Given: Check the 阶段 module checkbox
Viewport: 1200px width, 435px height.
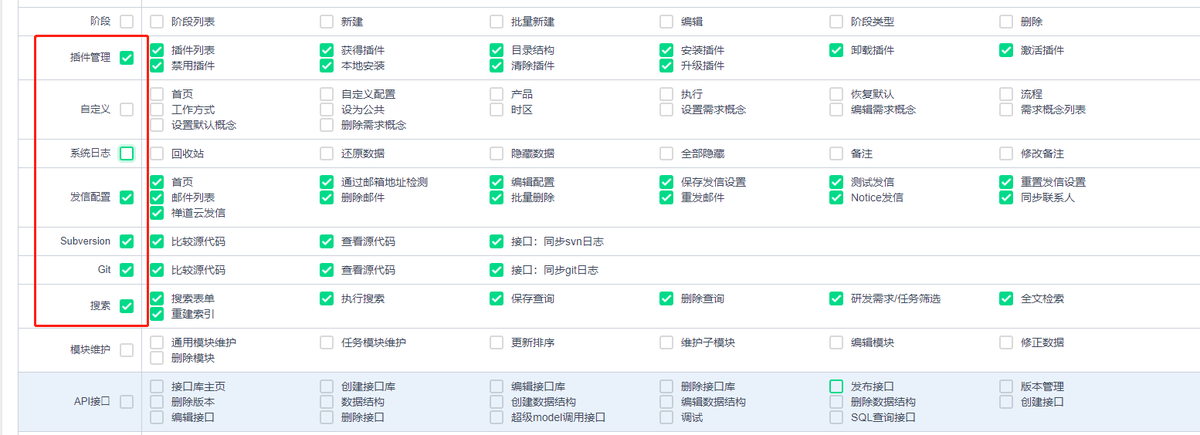Looking at the screenshot, I should tap(126, 21).
